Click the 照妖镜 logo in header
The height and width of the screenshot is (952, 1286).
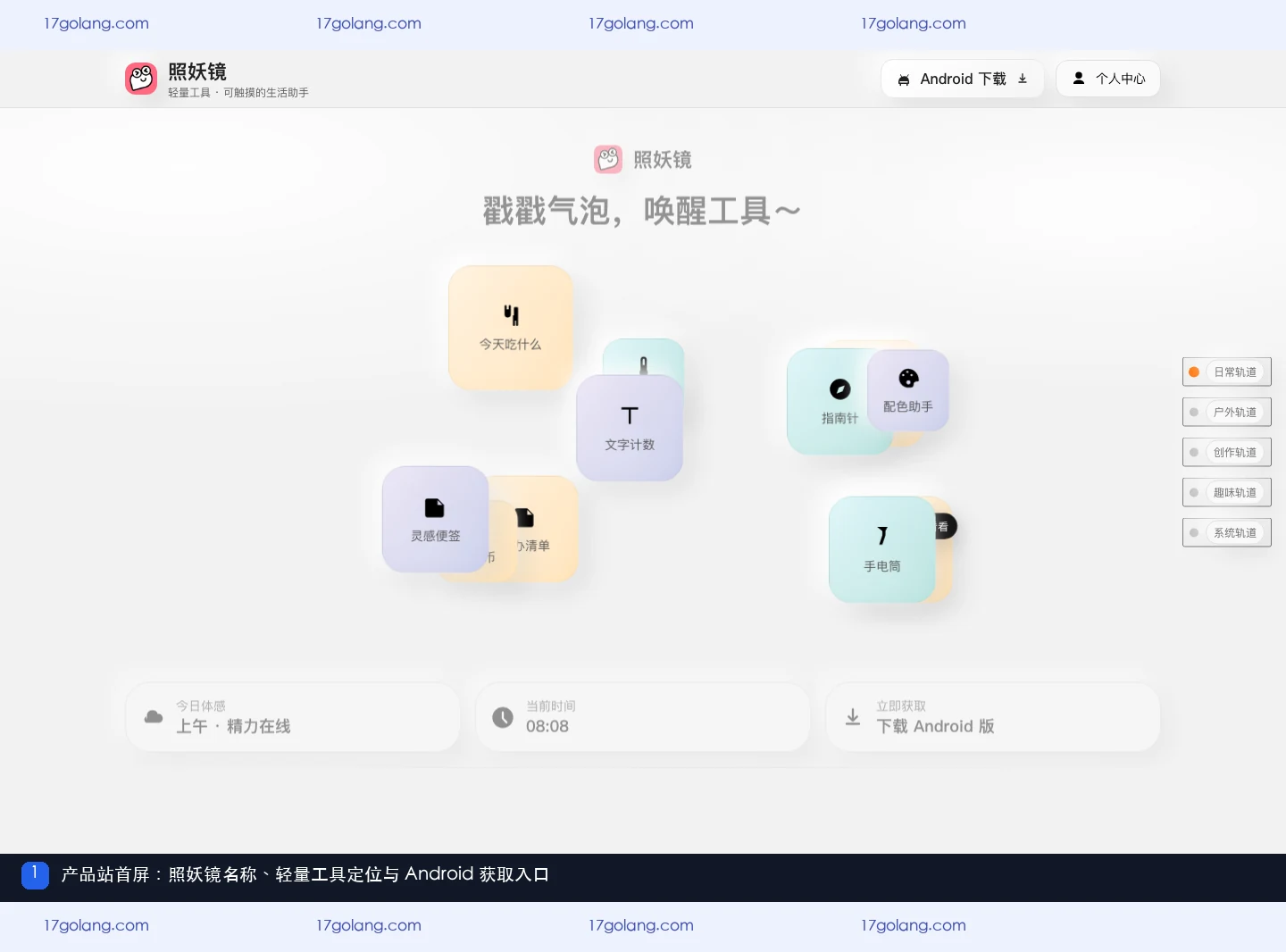coord(141,79)
